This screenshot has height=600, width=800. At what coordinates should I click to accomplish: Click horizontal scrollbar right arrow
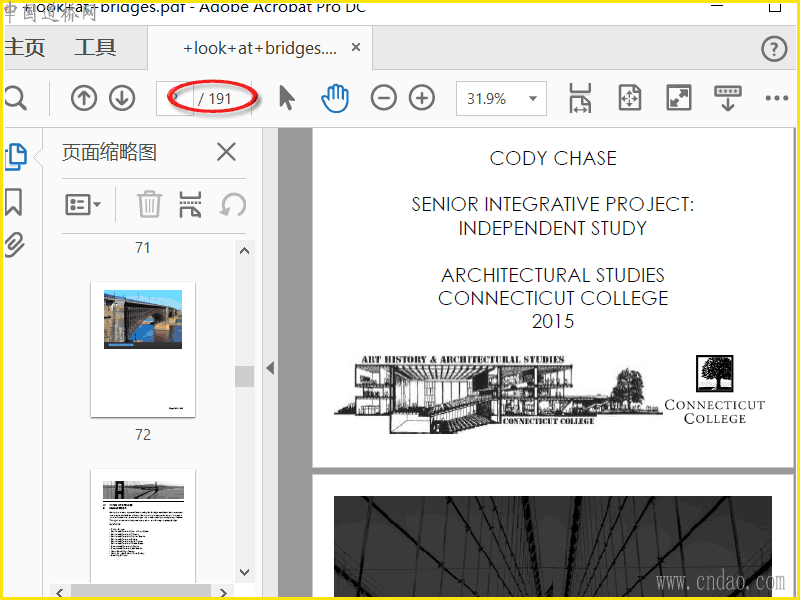pos(223,592)
